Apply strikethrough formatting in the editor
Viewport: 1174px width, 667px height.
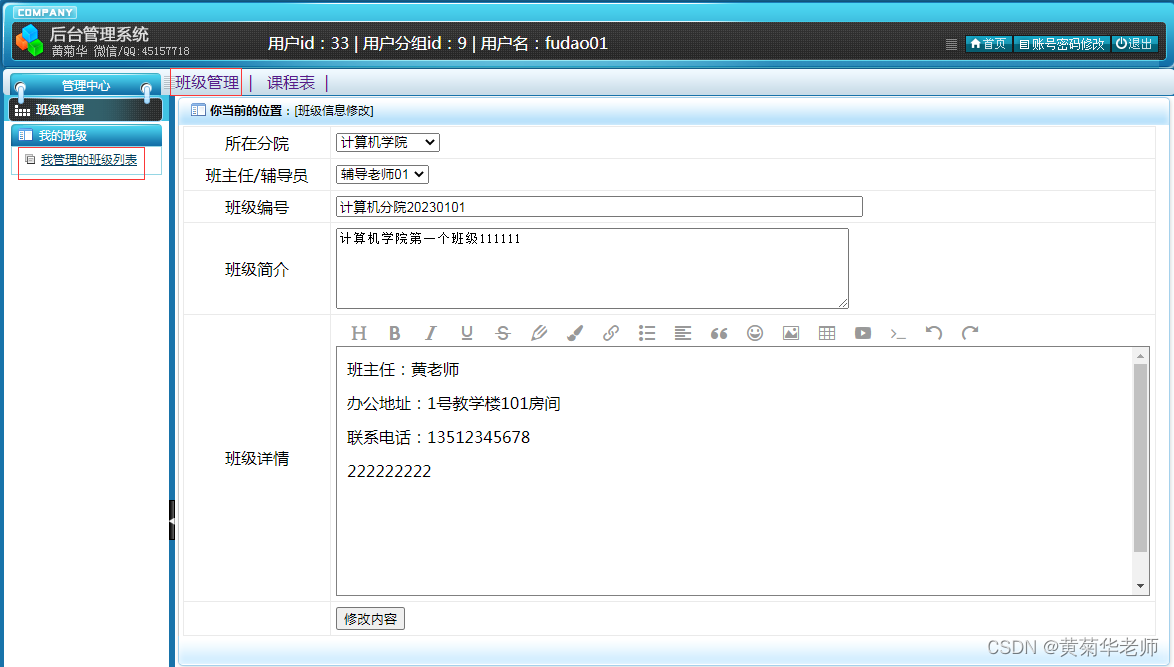[502, 333]
